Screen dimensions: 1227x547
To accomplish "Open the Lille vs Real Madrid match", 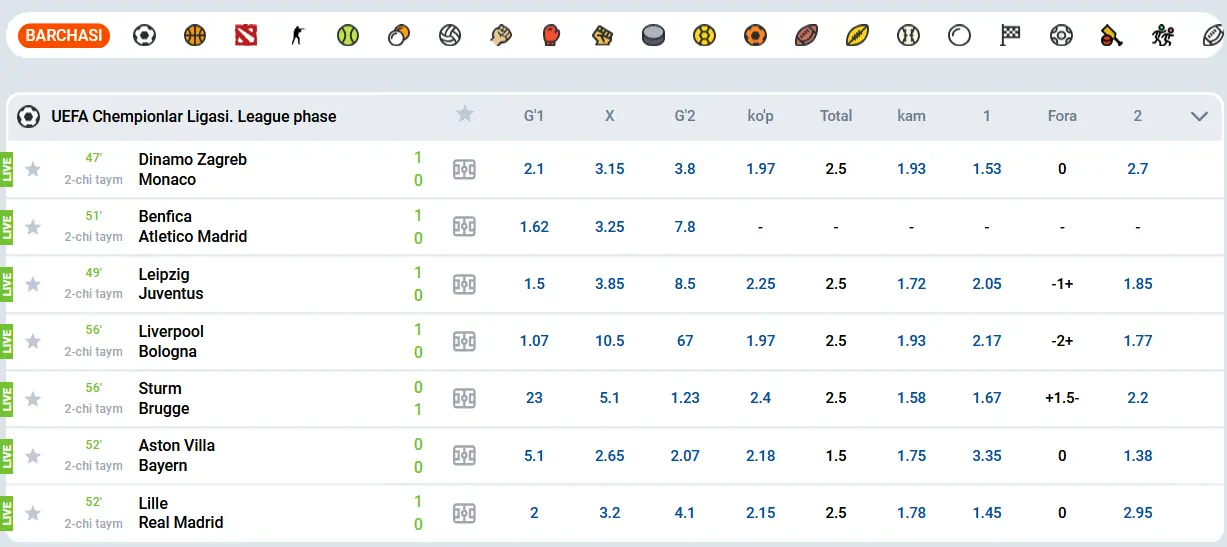I will click(181, 513).
